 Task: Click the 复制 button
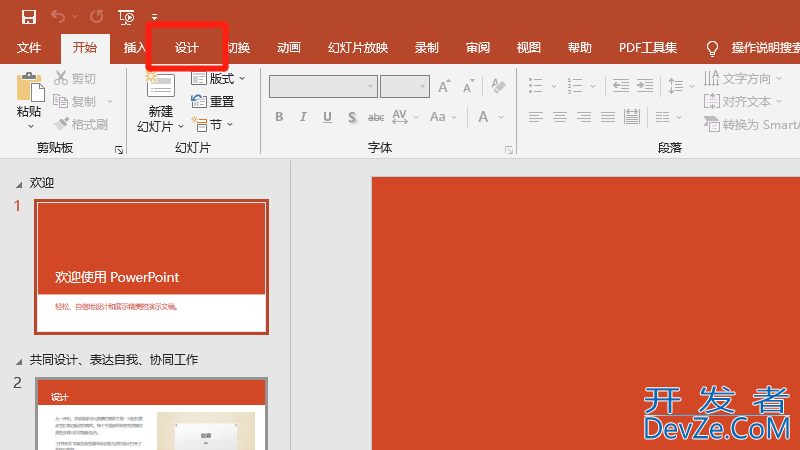click(x=75, y=102)
